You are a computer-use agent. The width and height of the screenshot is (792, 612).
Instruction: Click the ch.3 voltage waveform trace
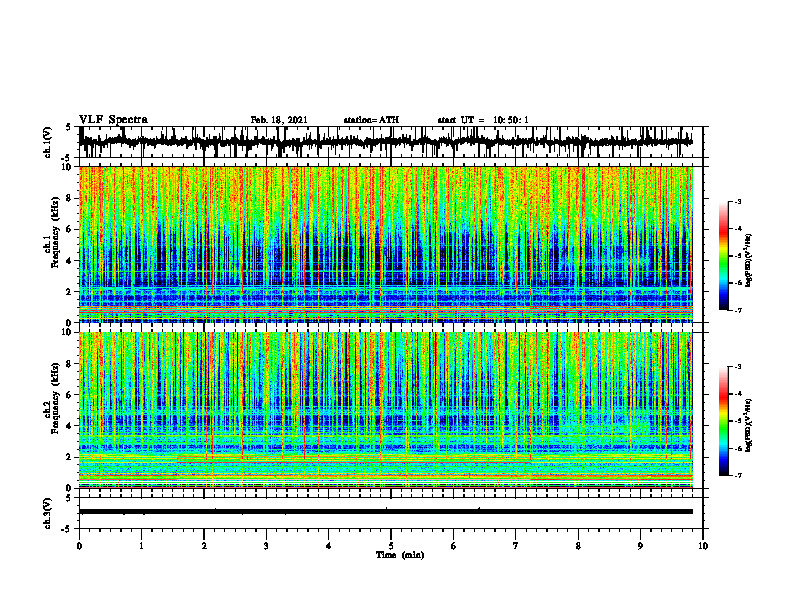click(385, 512)
